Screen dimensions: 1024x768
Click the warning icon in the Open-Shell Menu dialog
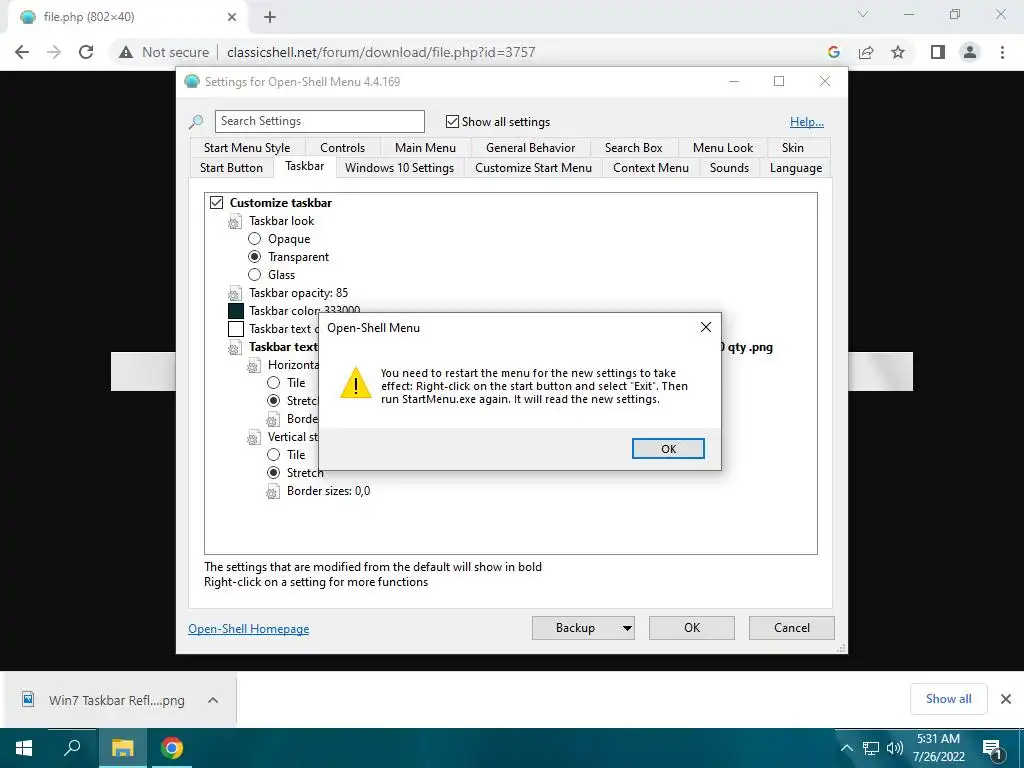click(x=356, y=383)
